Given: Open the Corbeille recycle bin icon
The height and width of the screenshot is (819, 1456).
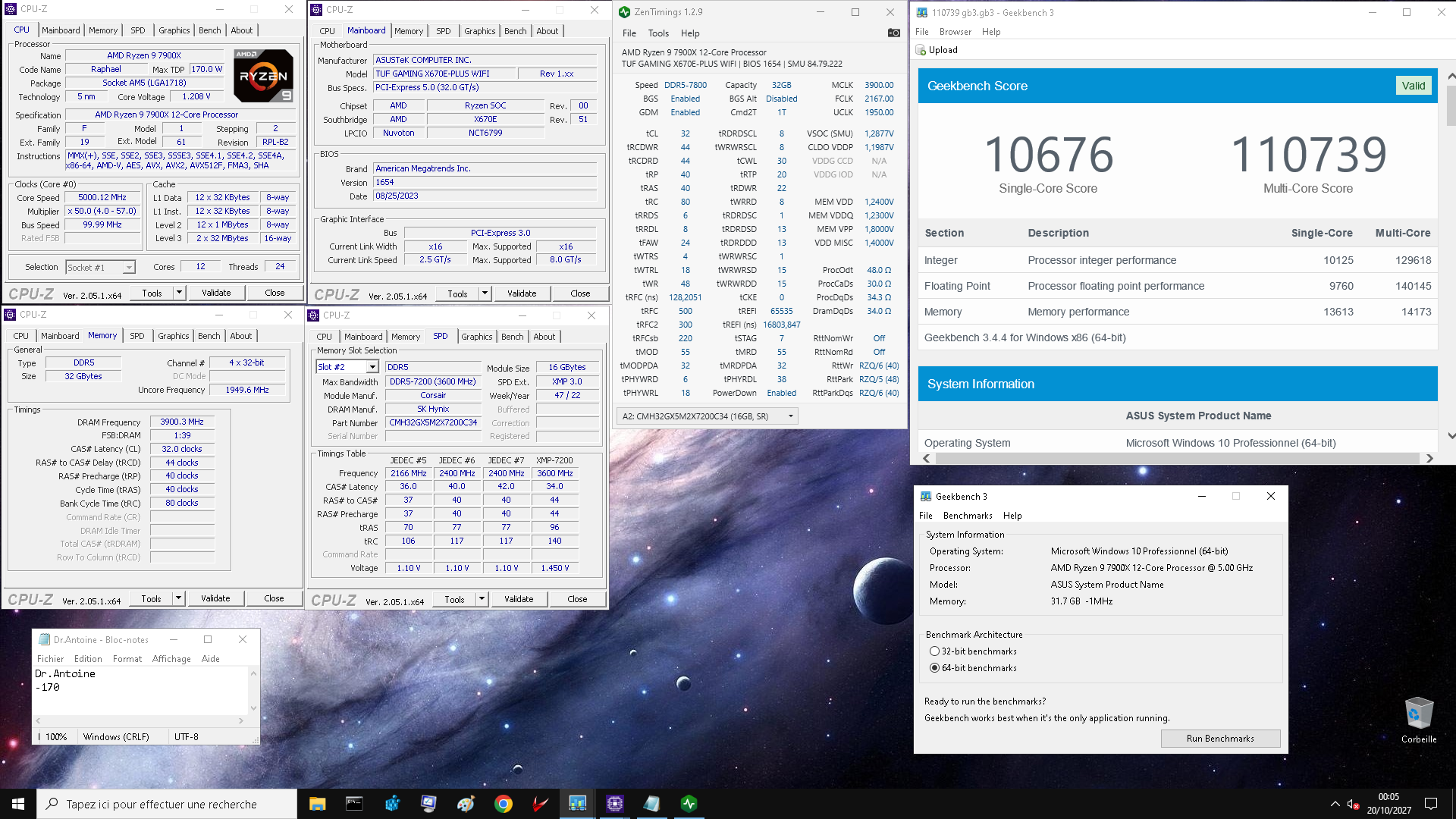Looking at the screenshot, I should [1419, 720].
